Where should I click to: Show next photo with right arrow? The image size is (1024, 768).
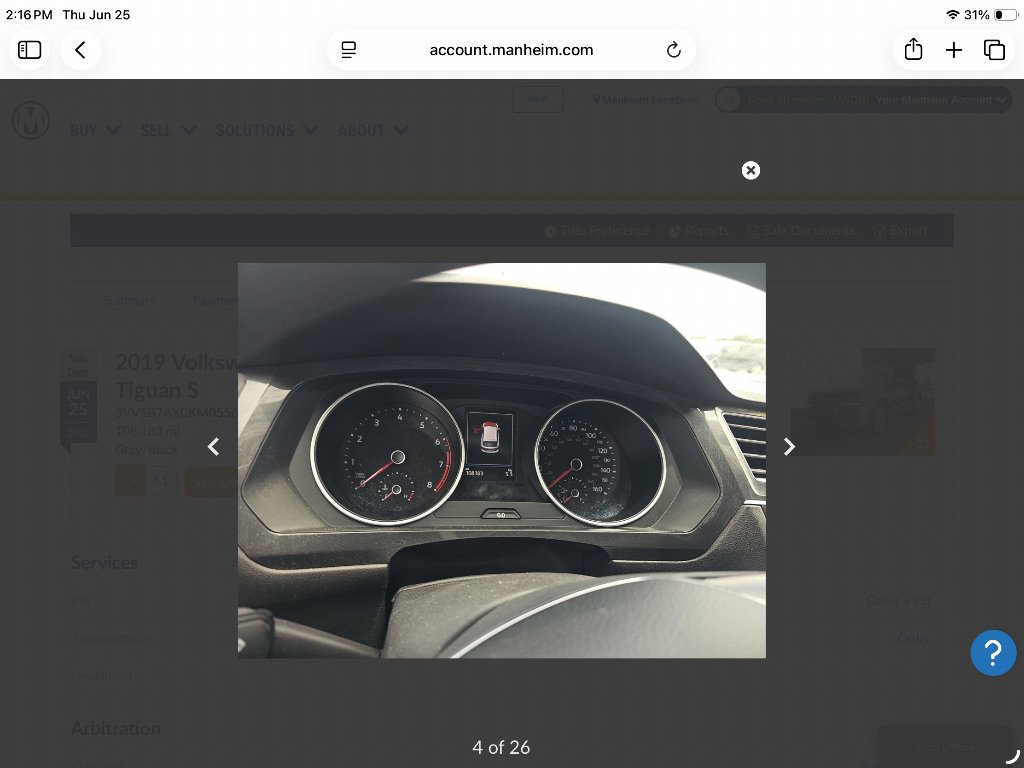tap(789, 447)
